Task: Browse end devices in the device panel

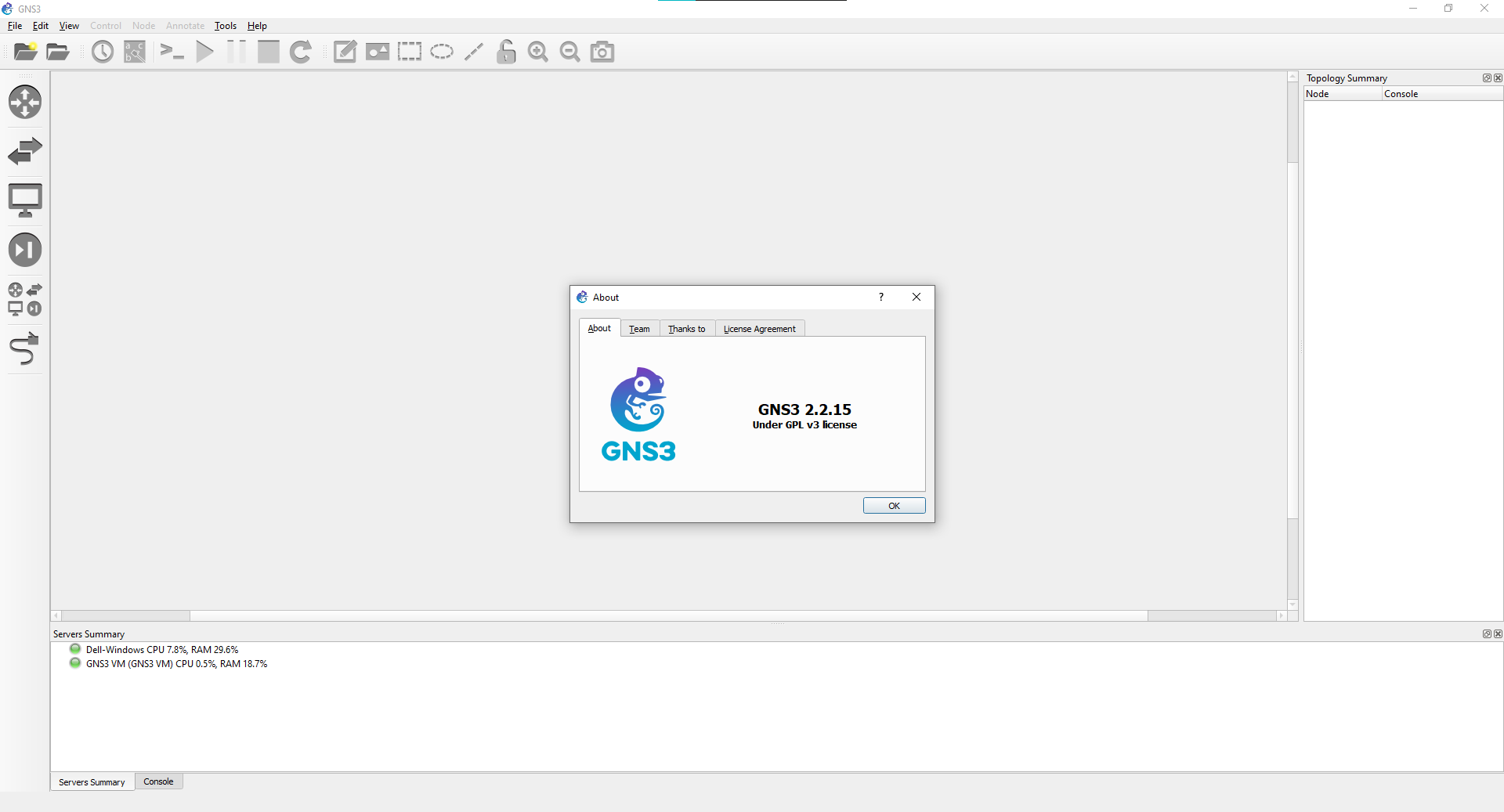Action: [26, 200]
